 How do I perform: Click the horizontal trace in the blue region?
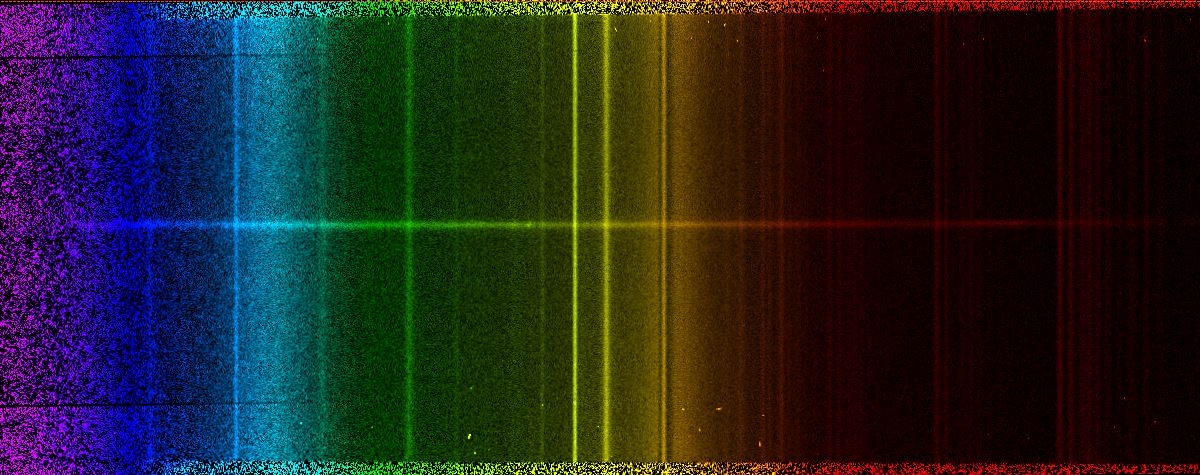tap(130, 225)
